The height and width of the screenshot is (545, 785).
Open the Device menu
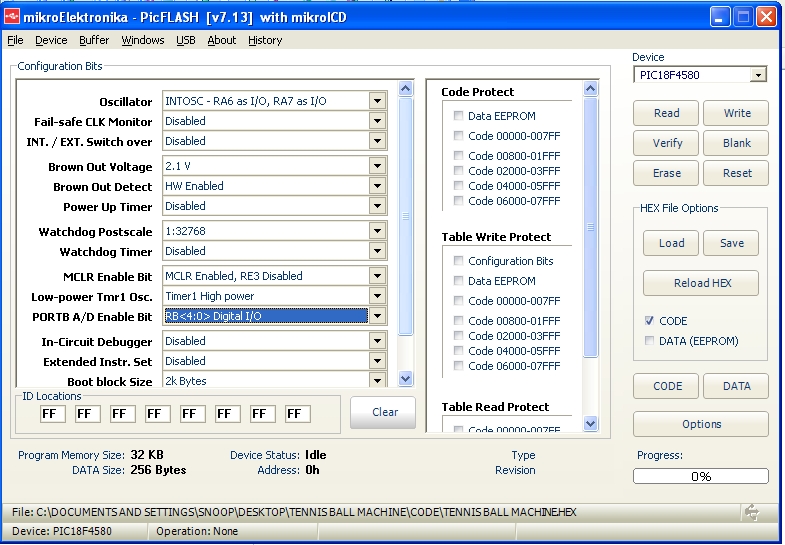pos(51,40)
